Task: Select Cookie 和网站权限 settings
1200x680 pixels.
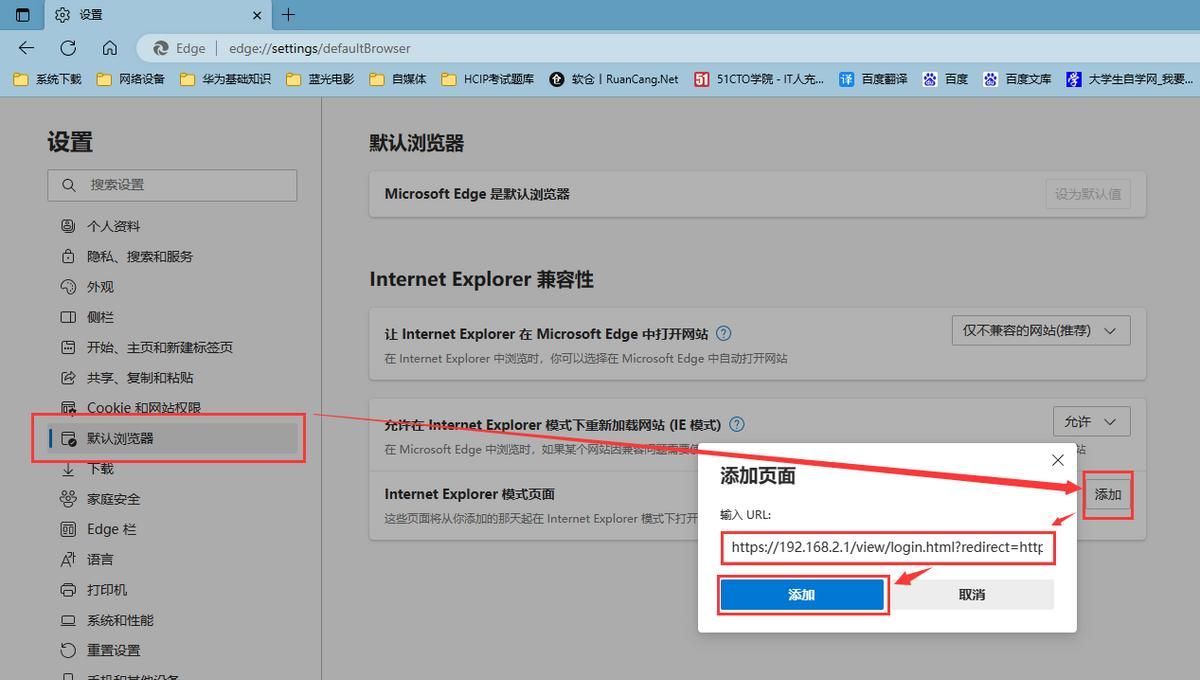Action: [x=145, y=407]
